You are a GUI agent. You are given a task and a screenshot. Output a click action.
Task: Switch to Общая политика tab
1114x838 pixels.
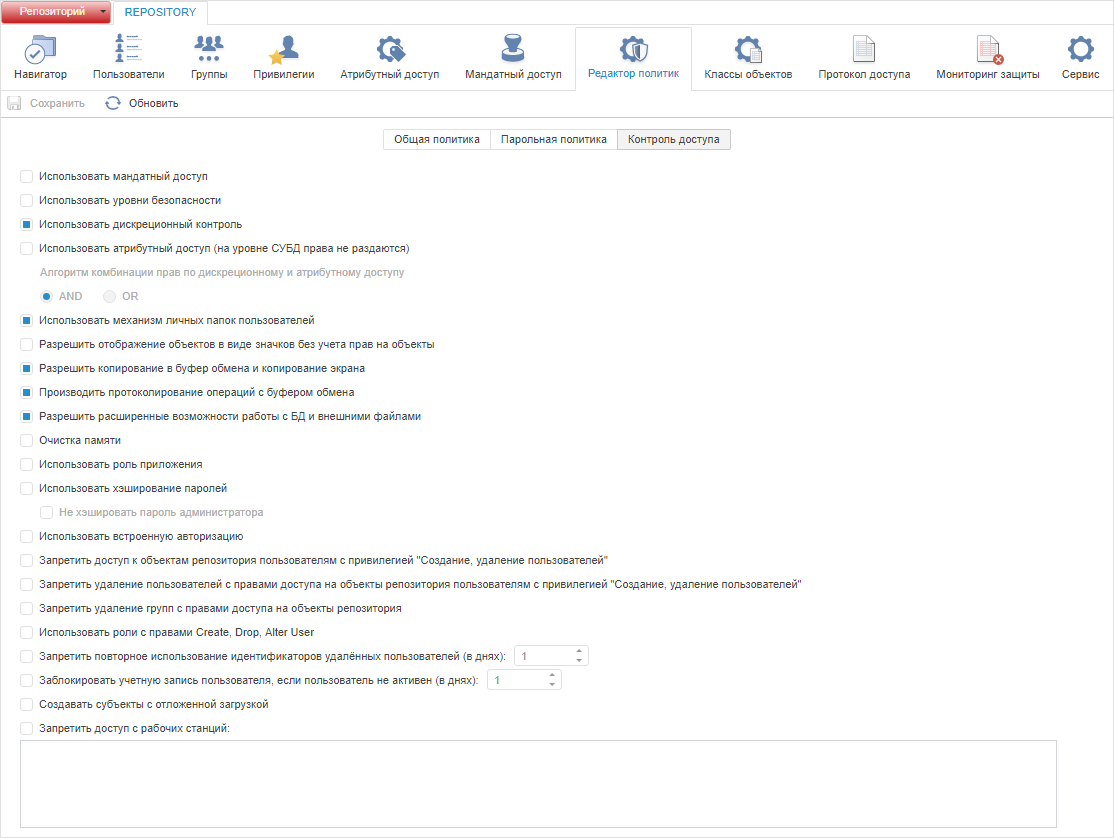pyautogui.click(x=437, y=139)
